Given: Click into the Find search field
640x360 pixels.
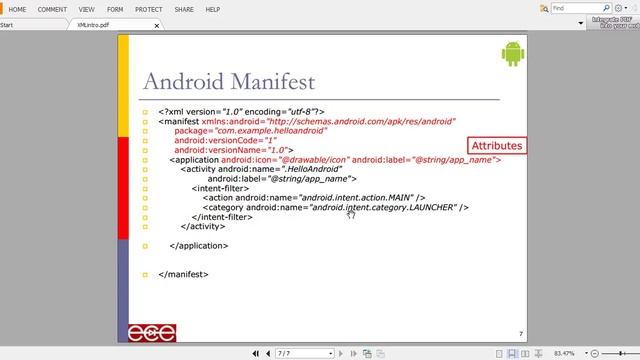Looking at the screenshot, I should point(576,8).
